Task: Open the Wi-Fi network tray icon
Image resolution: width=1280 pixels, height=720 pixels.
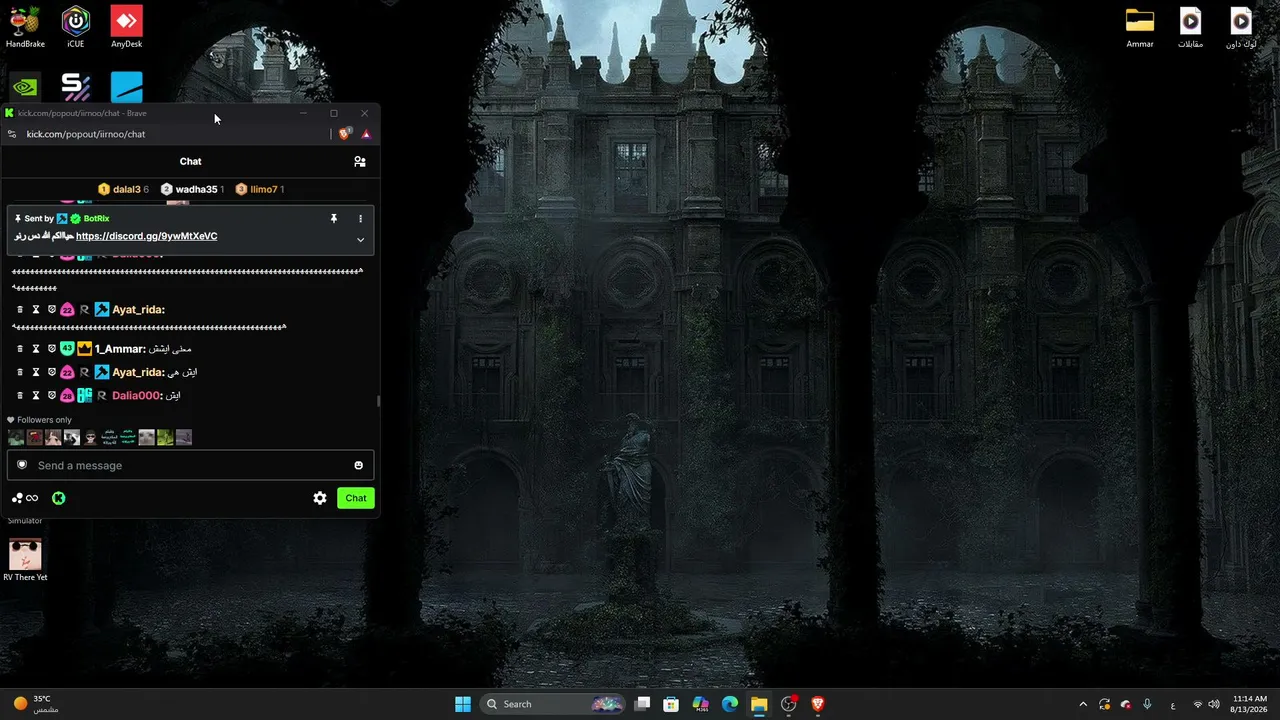Action: coord(1198,704)
